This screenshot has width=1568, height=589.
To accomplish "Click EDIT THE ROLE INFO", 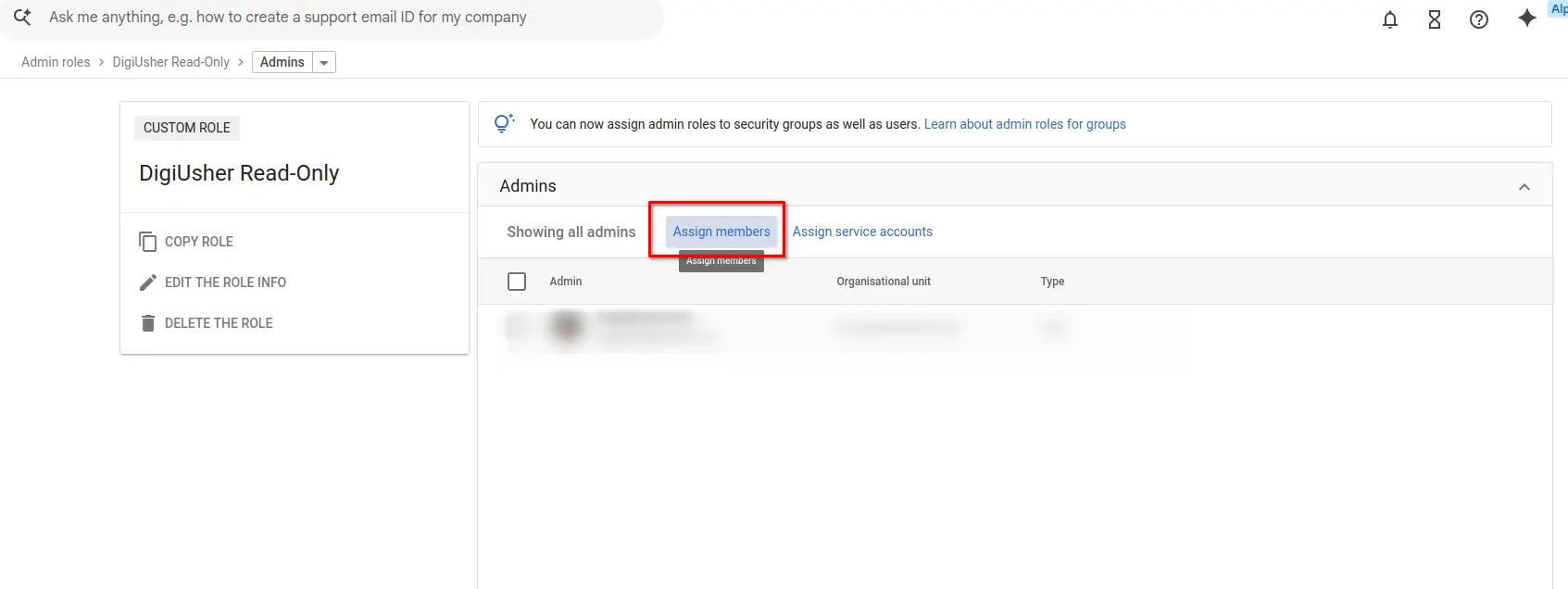I will pyautogui.click(x=225, y=282).
